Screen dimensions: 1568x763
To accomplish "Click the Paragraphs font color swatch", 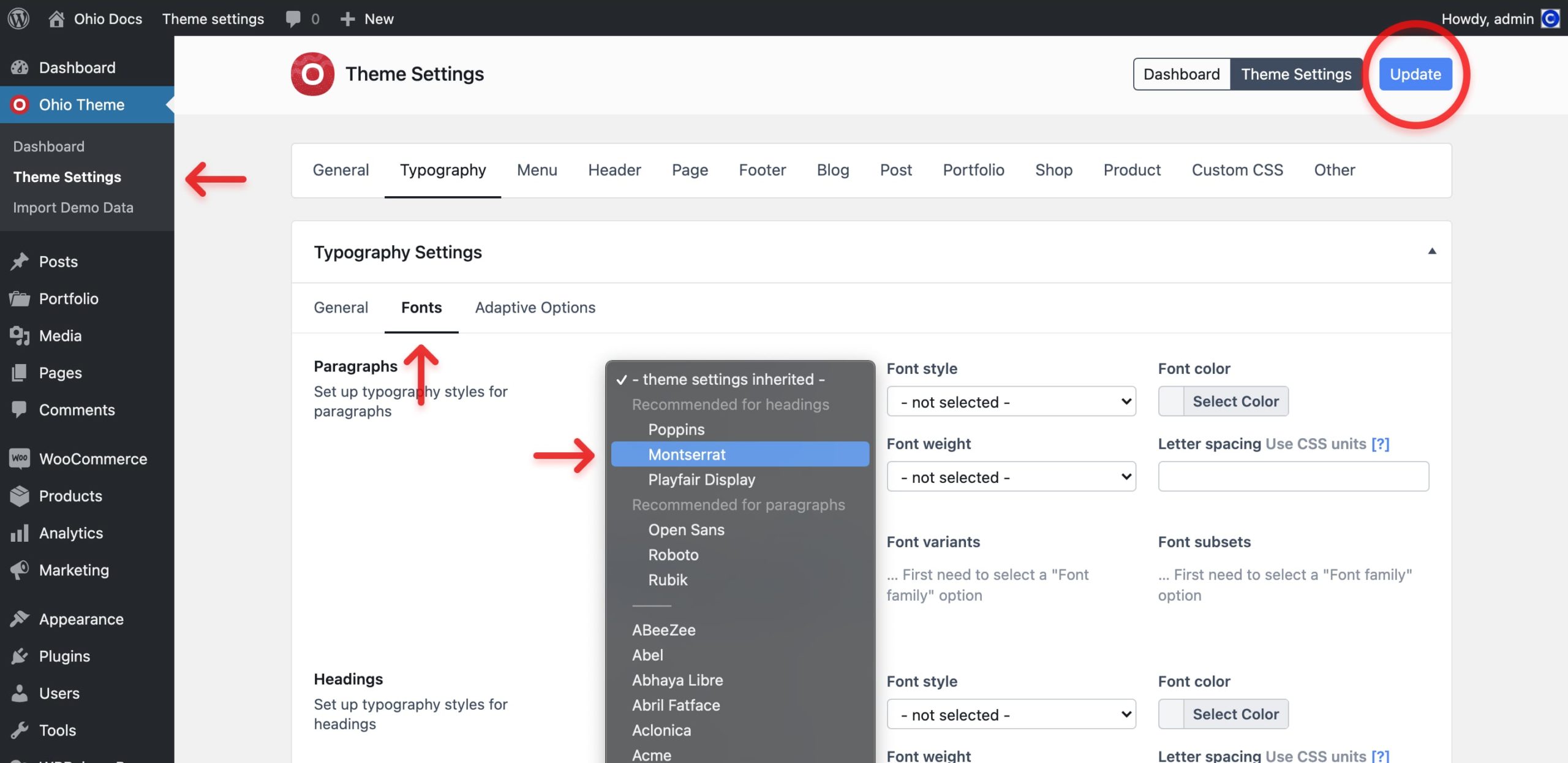I will click(x=1171, y=401).
